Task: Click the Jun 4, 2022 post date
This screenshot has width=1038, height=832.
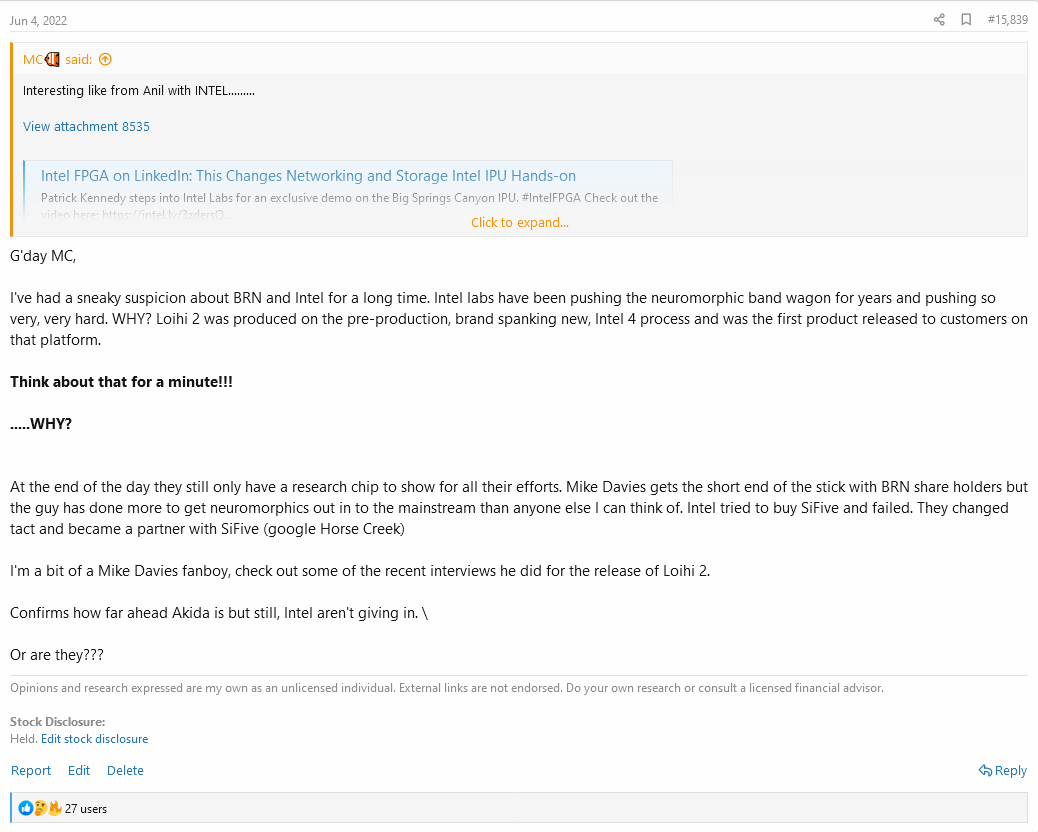Action: pos(38,21)
